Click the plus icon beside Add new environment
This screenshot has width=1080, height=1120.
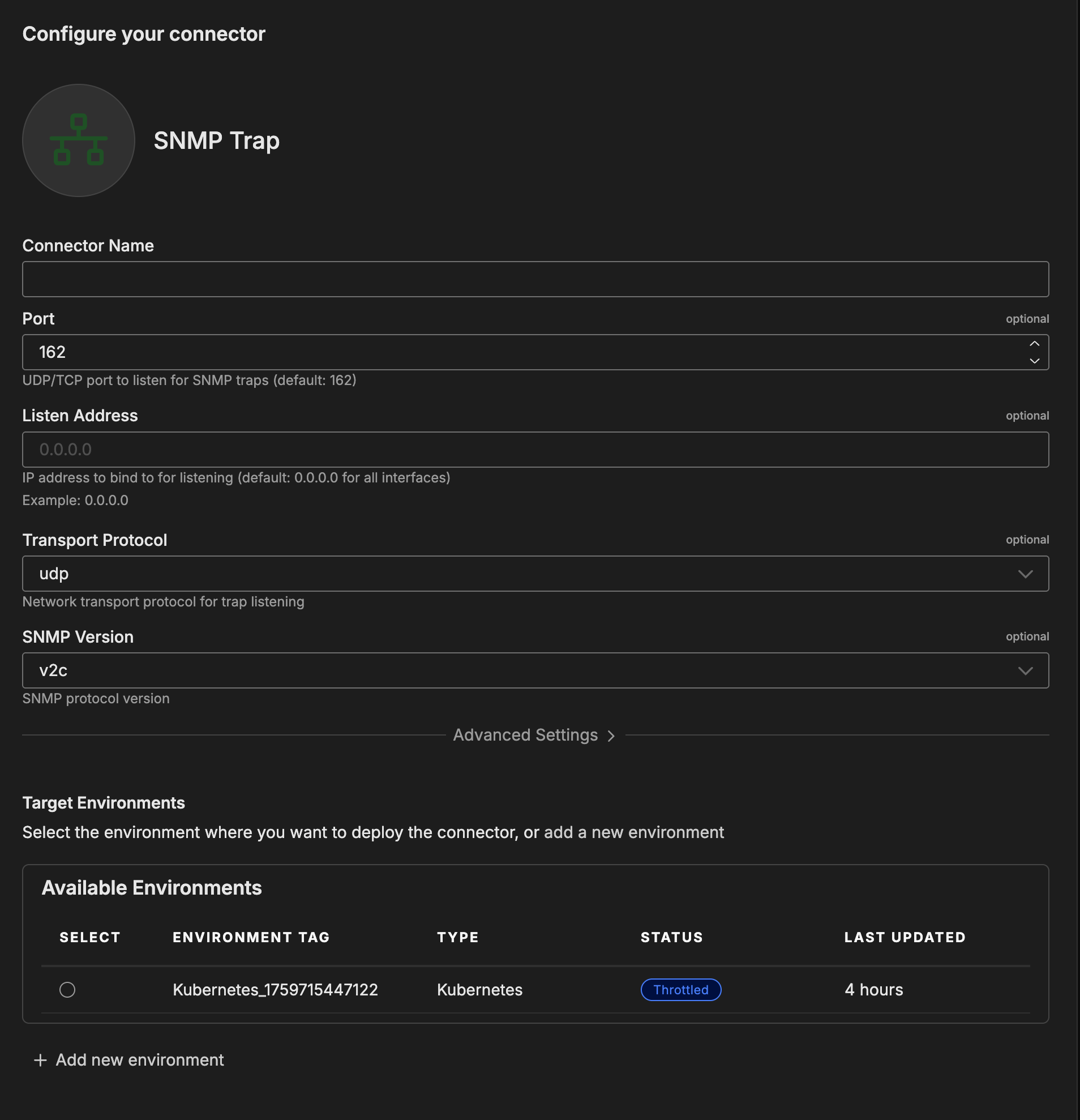40,1060
